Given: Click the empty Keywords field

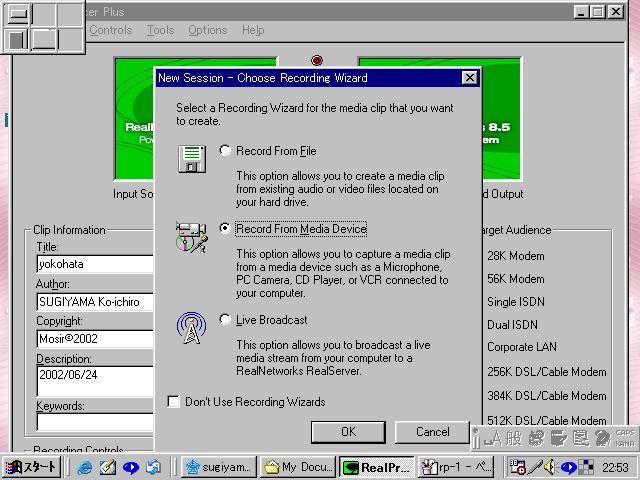Looking at the screenshot, I should coord(95,422).
